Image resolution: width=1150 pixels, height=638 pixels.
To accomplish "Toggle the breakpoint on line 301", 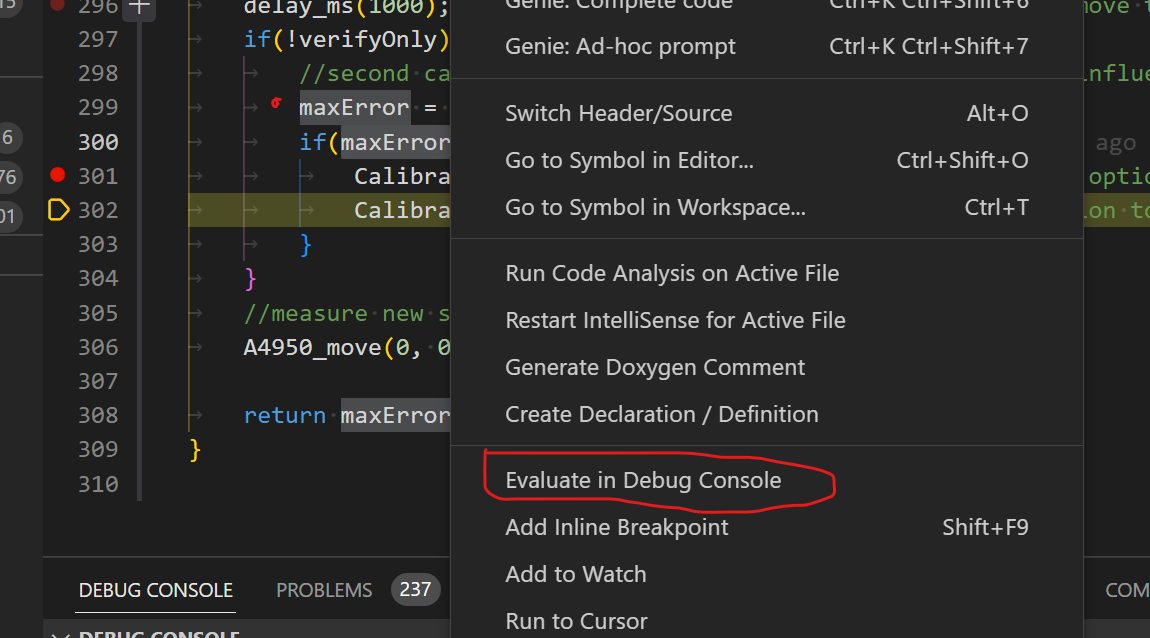I will 58,175.
